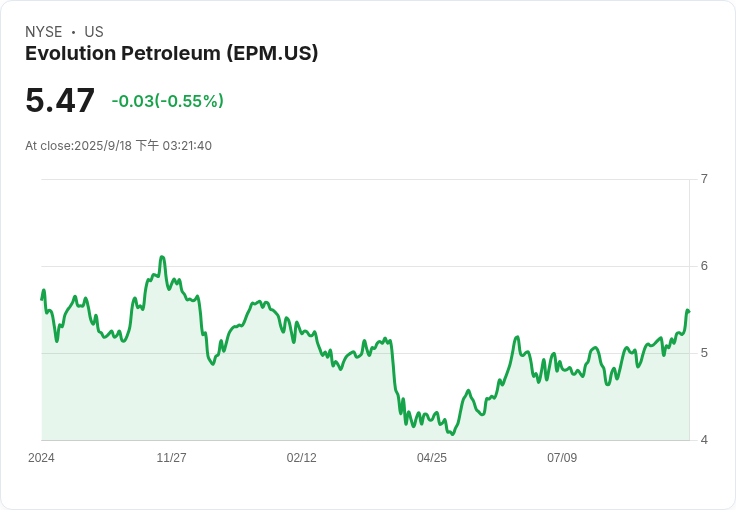Select the 11/27 date axis label
This screenshot has height=510, width=736.
[x=171, y=458]
